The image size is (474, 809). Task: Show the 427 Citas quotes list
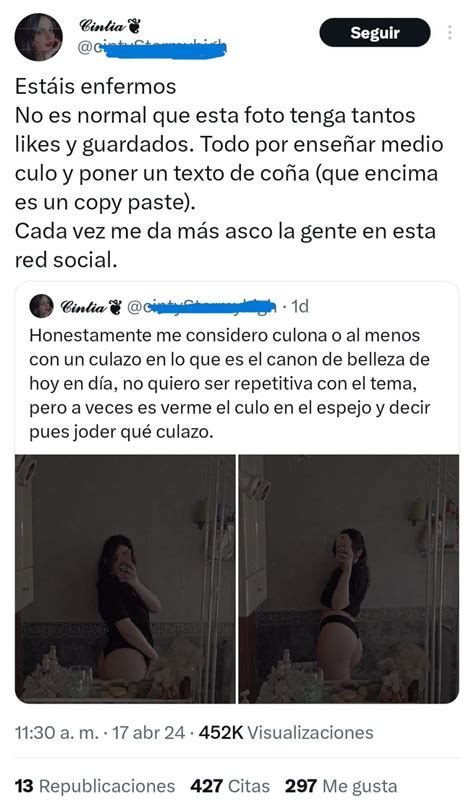click(x=230, y=786)
